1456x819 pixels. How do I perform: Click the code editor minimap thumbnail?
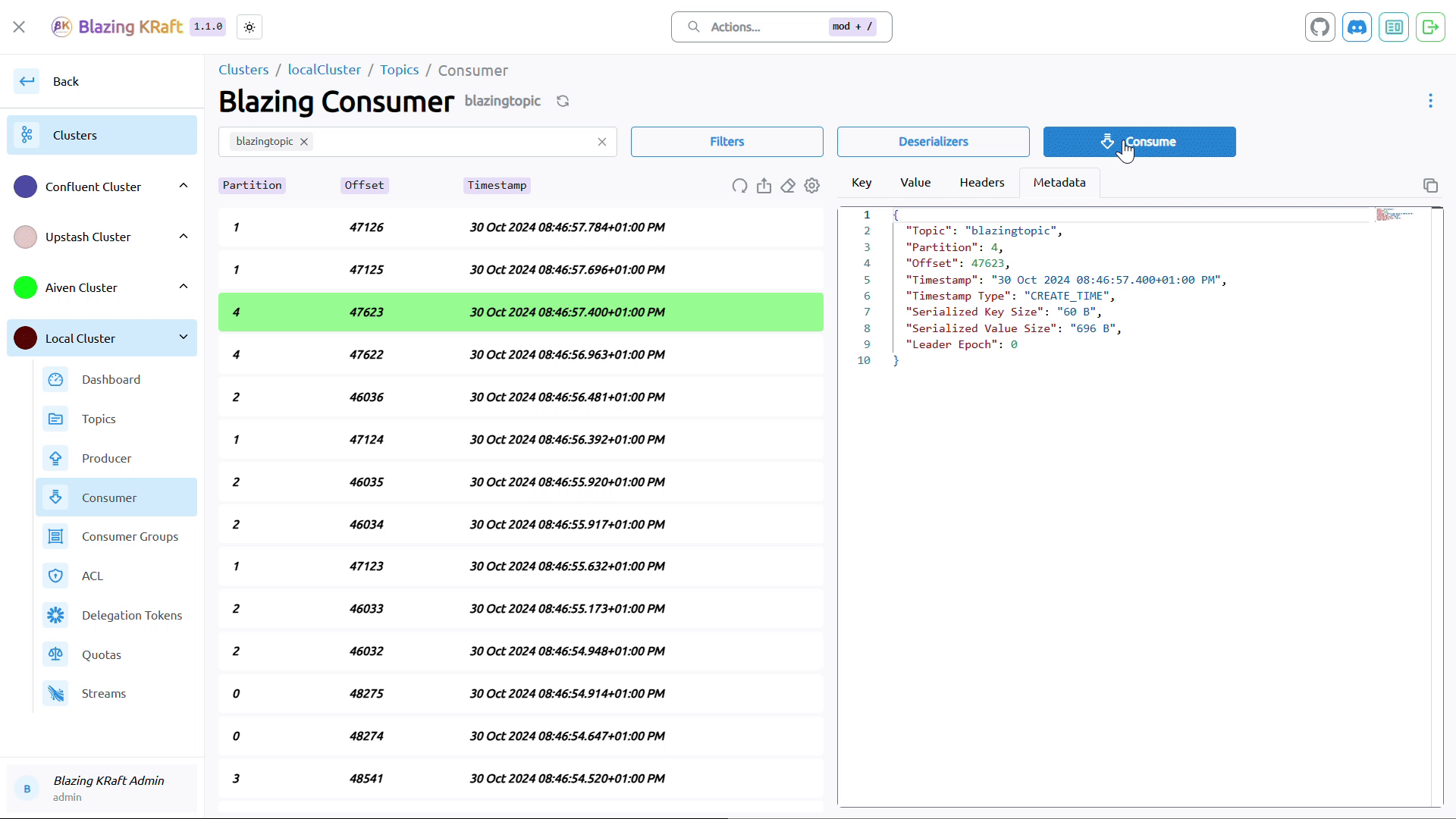[x=1395, y=215]
